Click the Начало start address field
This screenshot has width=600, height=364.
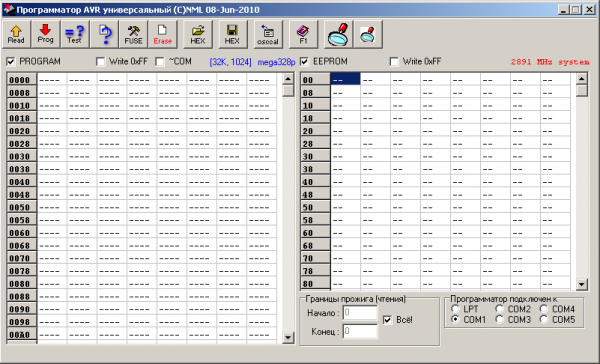[360, 313]
